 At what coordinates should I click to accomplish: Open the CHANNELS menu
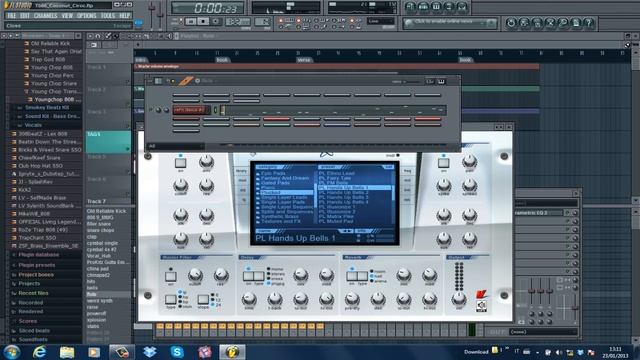coord(45,16)
